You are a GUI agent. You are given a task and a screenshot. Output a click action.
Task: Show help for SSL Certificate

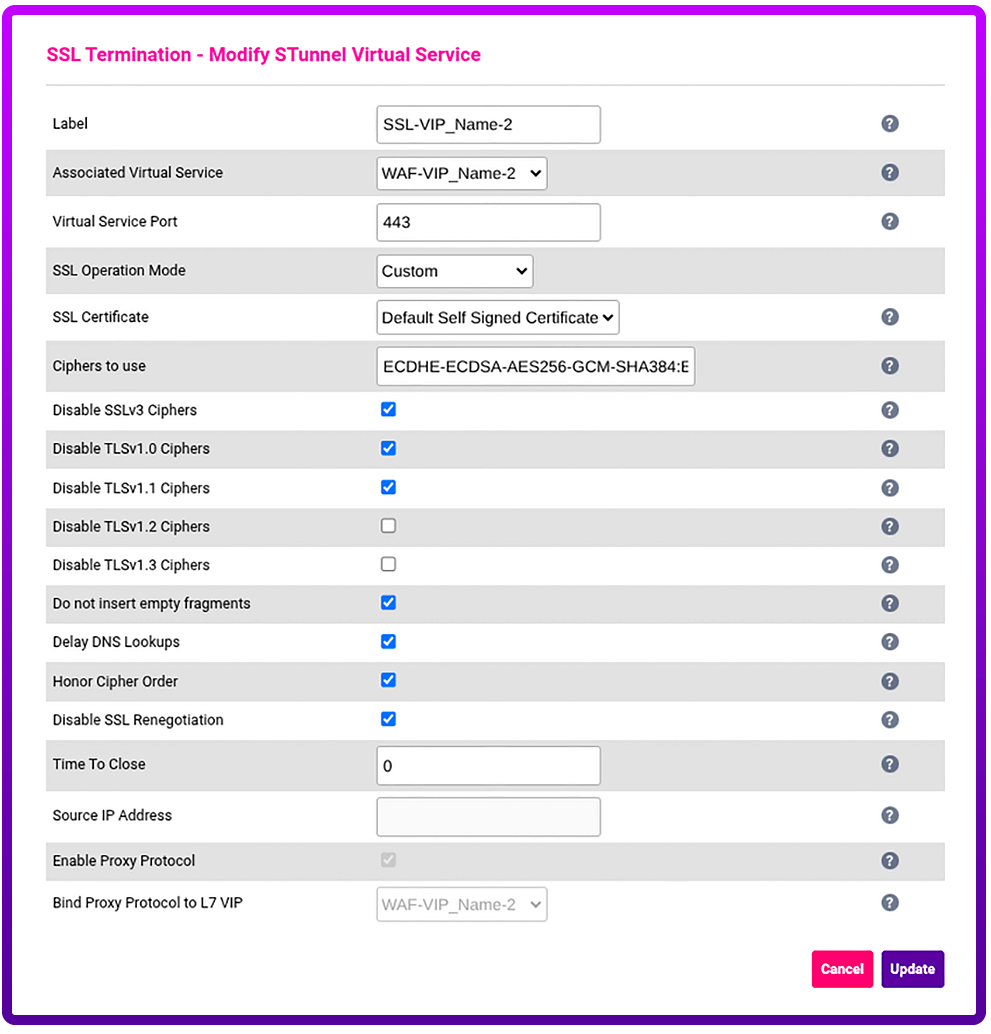click(x=889, y=317)
